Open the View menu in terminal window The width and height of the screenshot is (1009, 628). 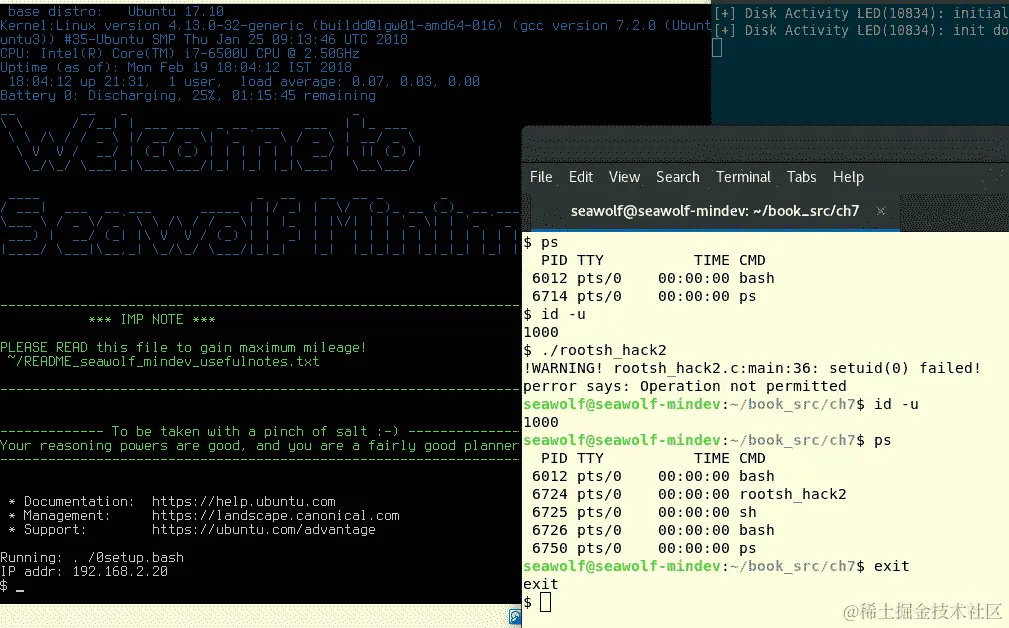click(624, 177)
